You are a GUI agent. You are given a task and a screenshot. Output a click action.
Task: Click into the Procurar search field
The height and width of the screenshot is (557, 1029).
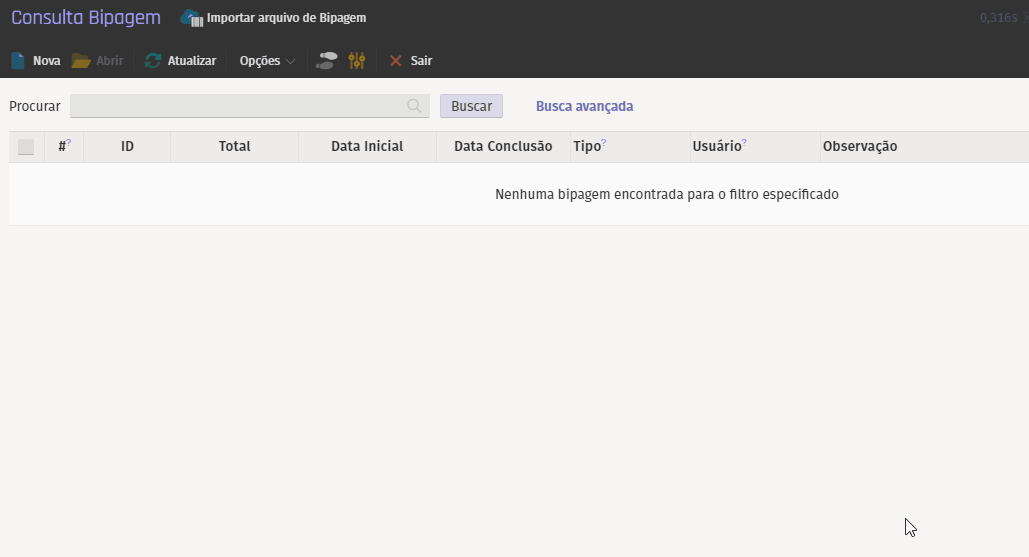click(x=237, y=106)
